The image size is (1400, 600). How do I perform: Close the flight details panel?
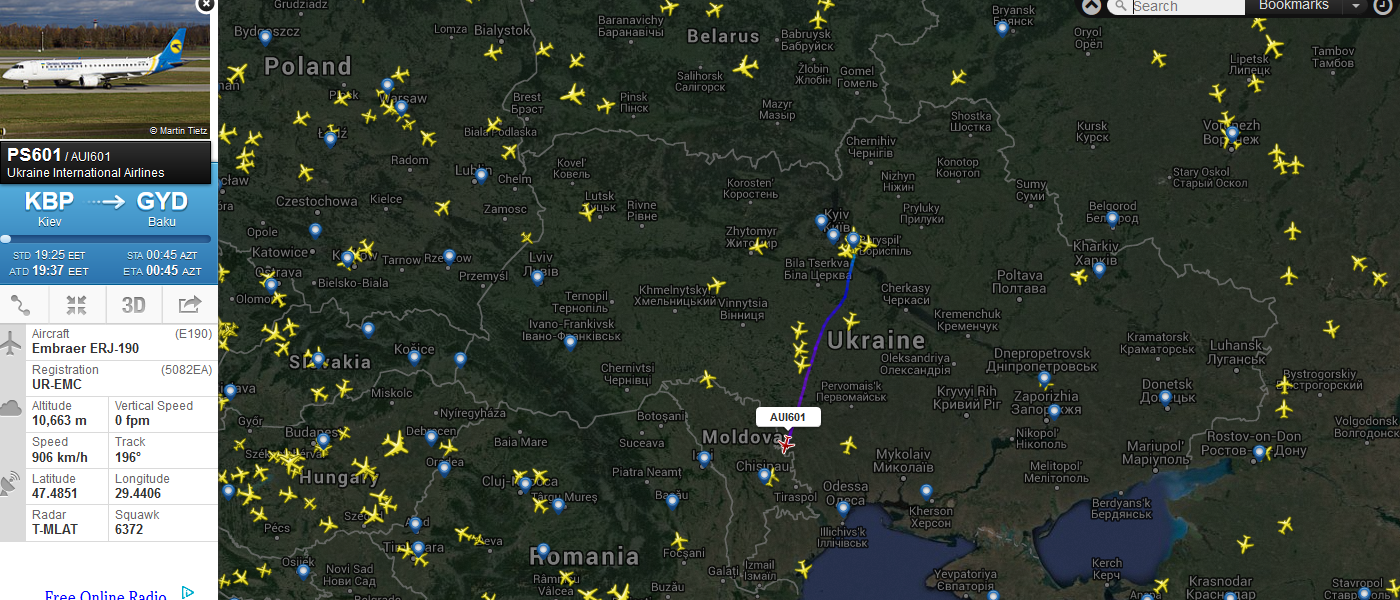tap(206, 5)
